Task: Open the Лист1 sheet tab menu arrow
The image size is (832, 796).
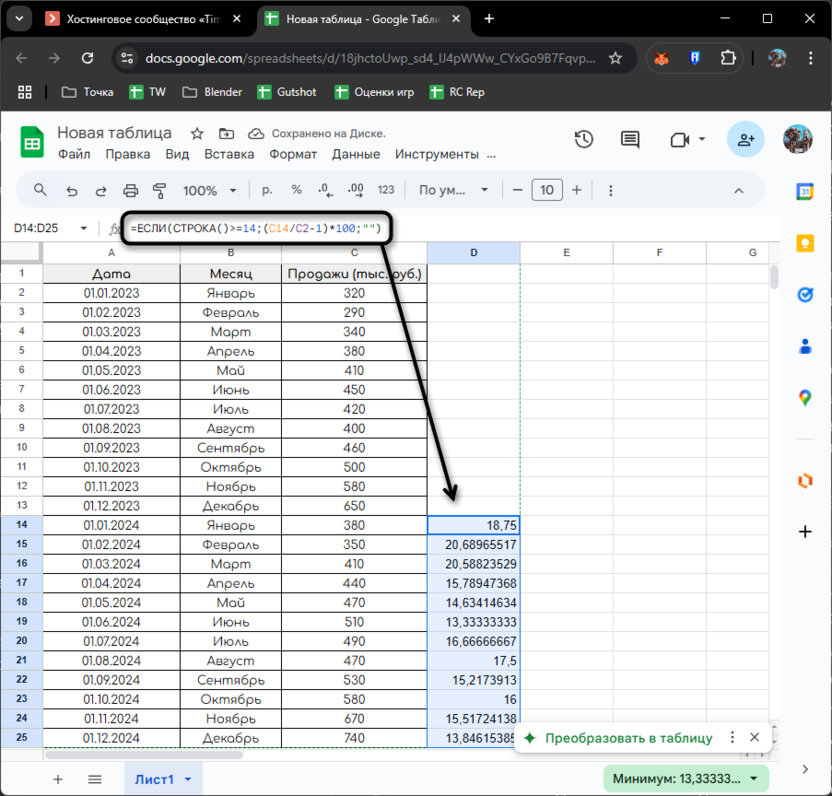Action: (x=188, y=779)
